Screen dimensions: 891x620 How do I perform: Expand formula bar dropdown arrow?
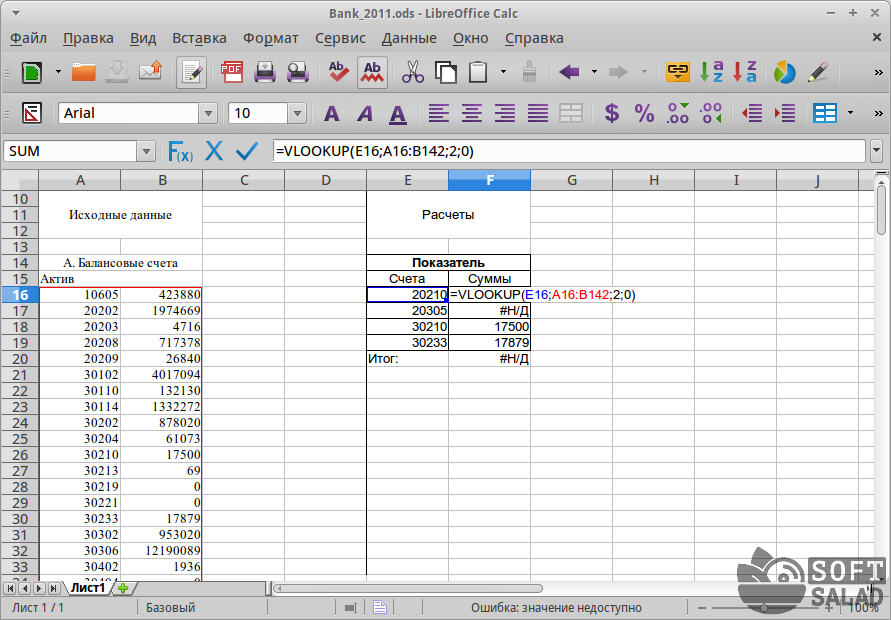point(876,151)
